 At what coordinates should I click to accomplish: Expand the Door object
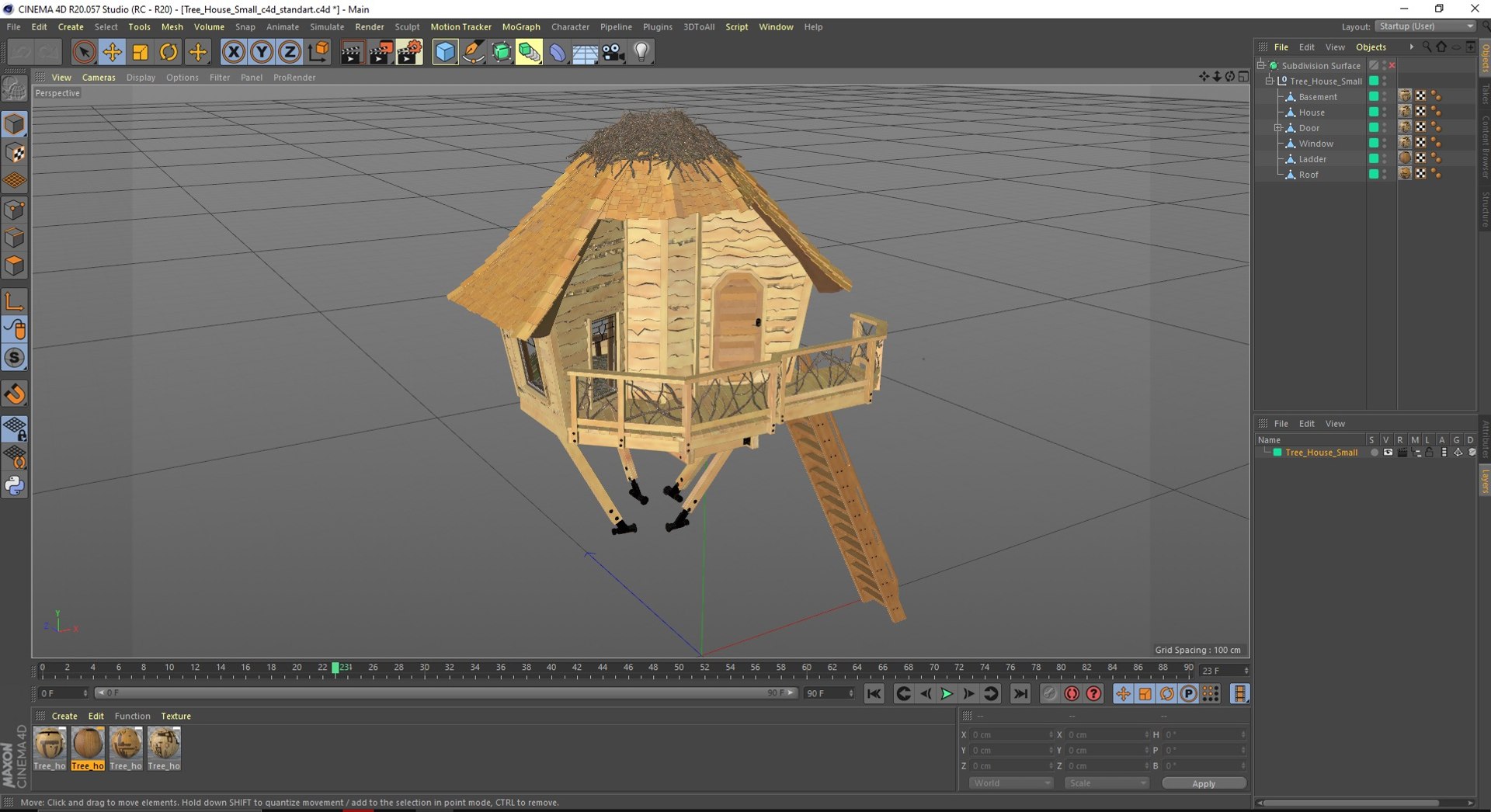[1277, 128]
